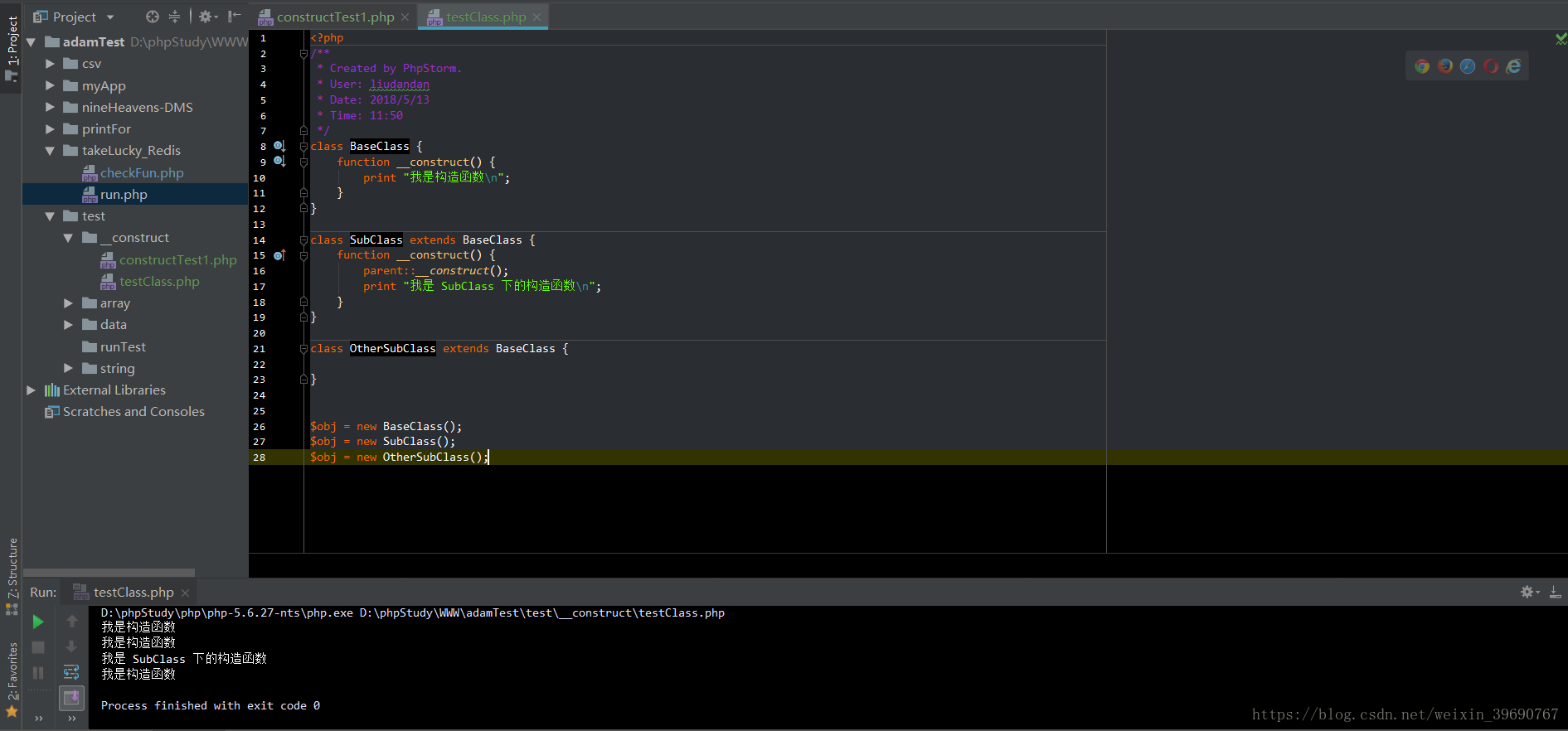Expand External Libraries node
This screenshot has width=1568, height=731.
pyautogui.click(x=32, y=390)
